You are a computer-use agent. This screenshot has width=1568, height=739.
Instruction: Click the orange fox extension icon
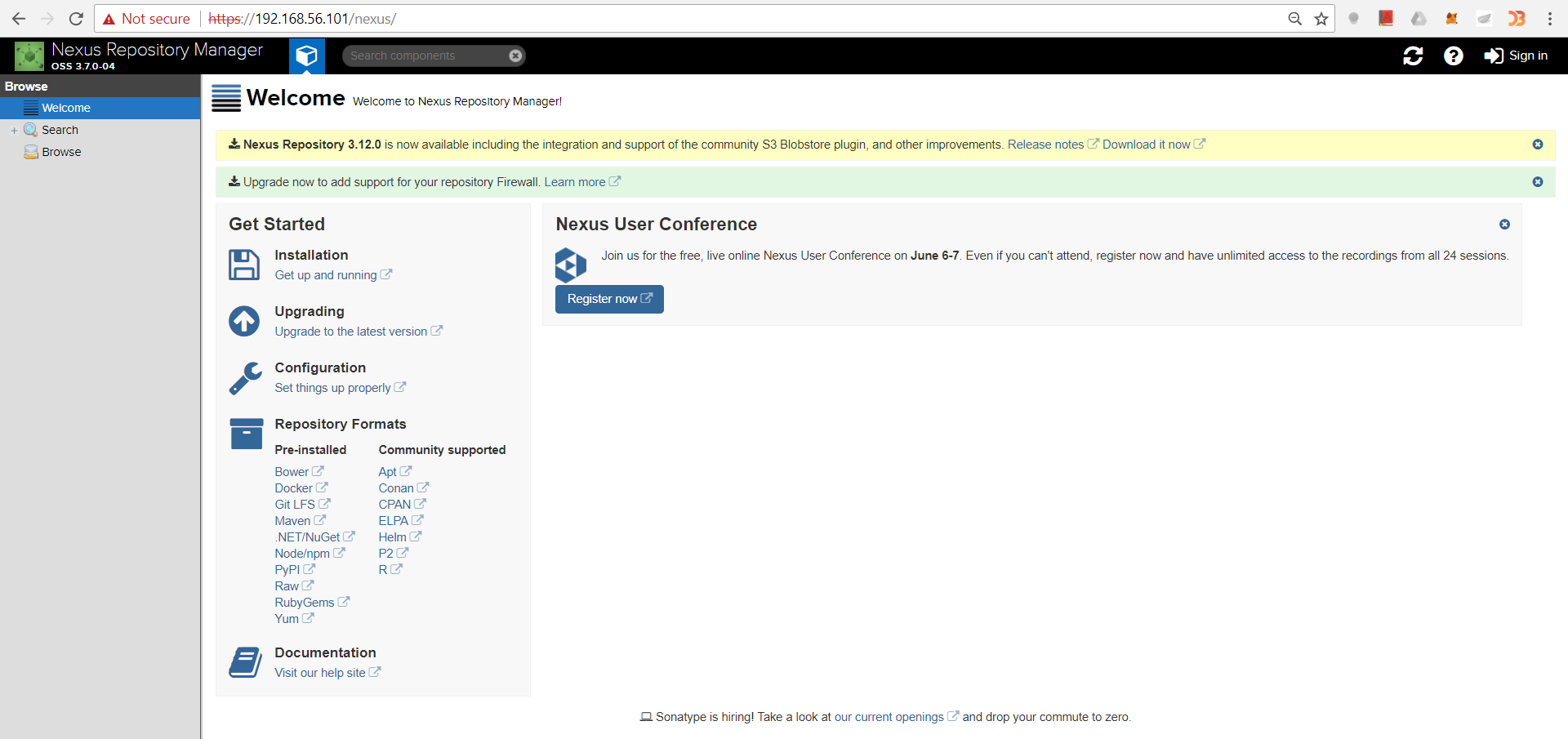coord(1451,19)
